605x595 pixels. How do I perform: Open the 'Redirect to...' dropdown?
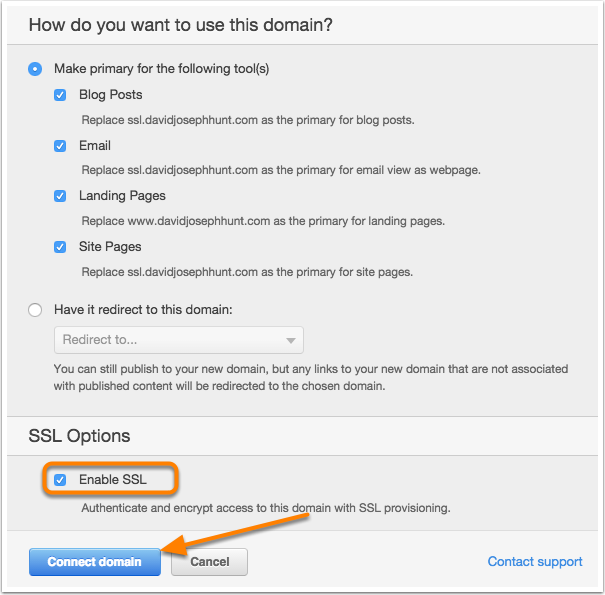(179, 340)
